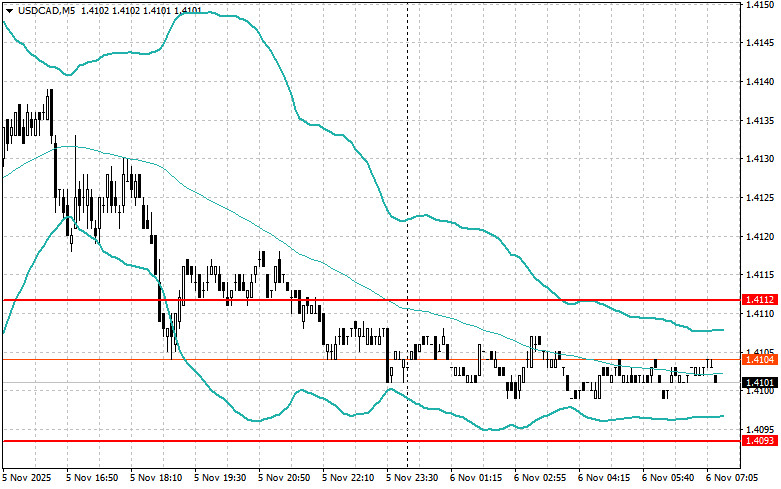
Task: Click the 5 Nov 23:30 time label
Action: pyautogui.click(x=412, y=478)
